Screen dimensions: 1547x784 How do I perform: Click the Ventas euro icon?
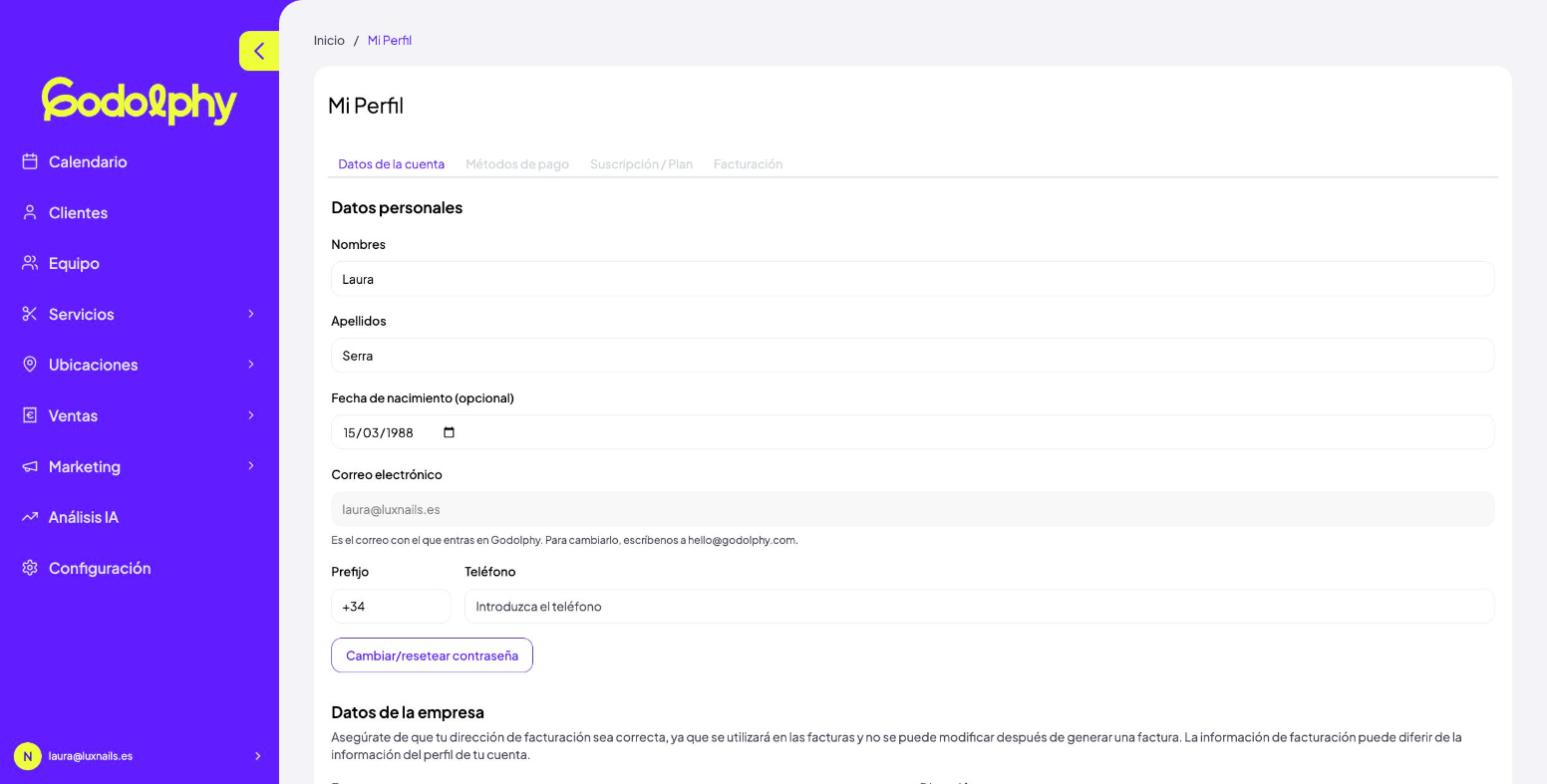(30, 416)
